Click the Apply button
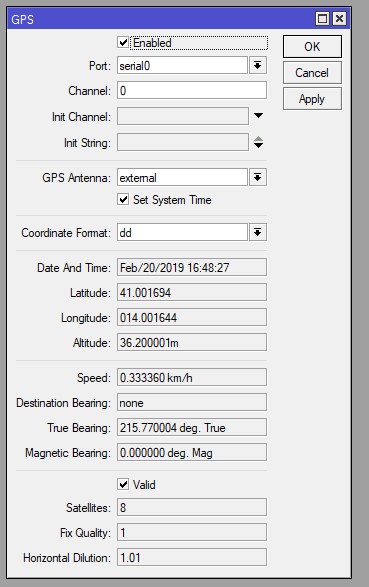This screenshot has height=587, width=369. click(x=312, y=99)
